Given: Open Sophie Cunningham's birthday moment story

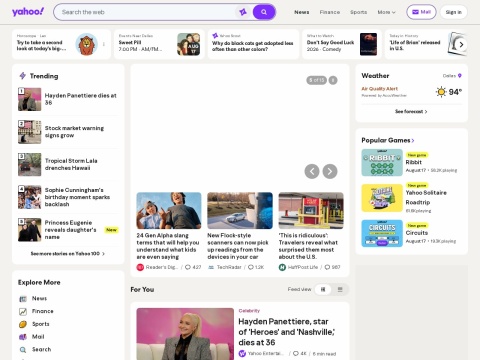Looking at the screenshot, I should (77, 197).
